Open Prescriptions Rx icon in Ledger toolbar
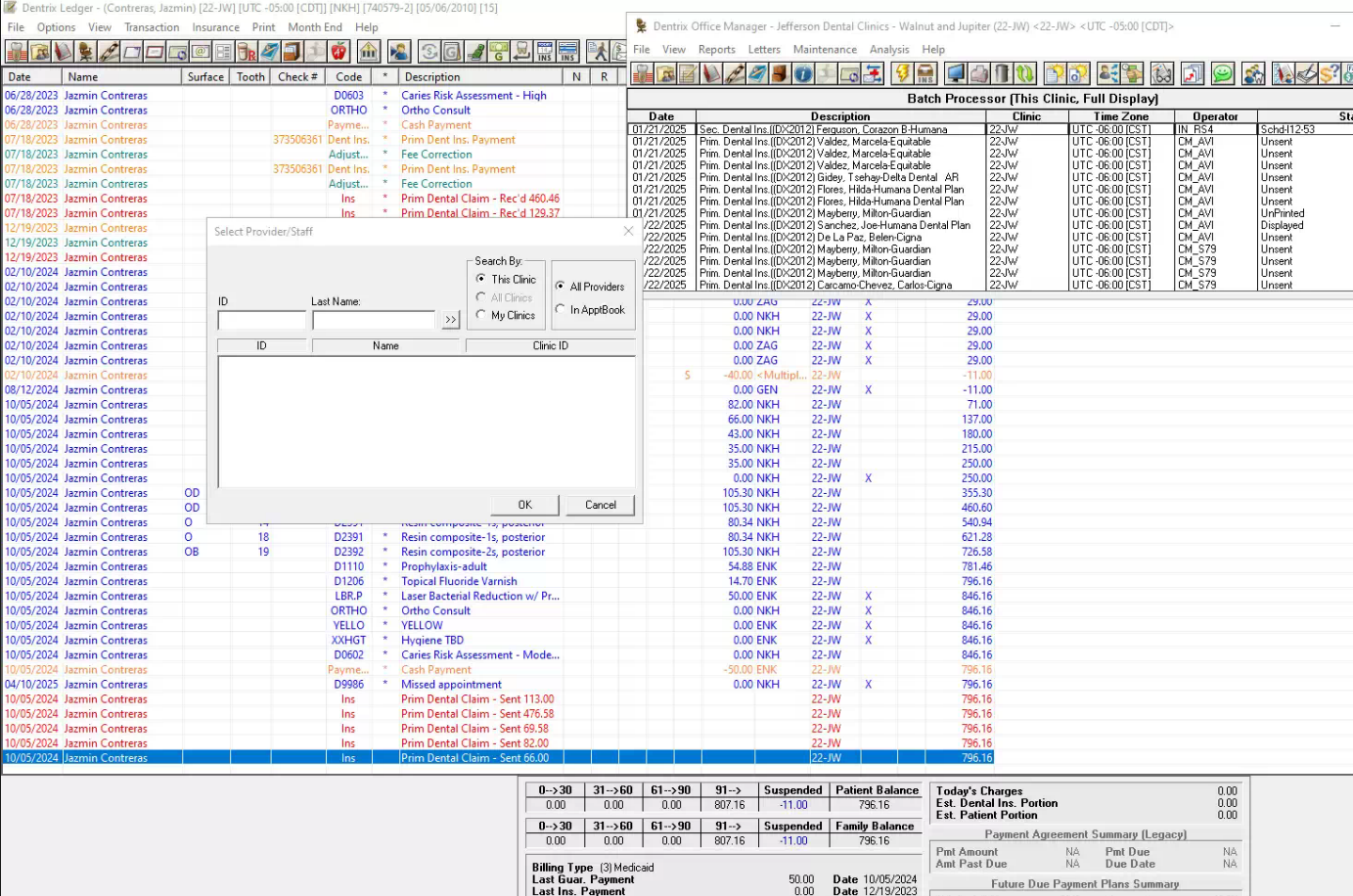The width and height of the screenshot is (1353, 896). point(247,51)
